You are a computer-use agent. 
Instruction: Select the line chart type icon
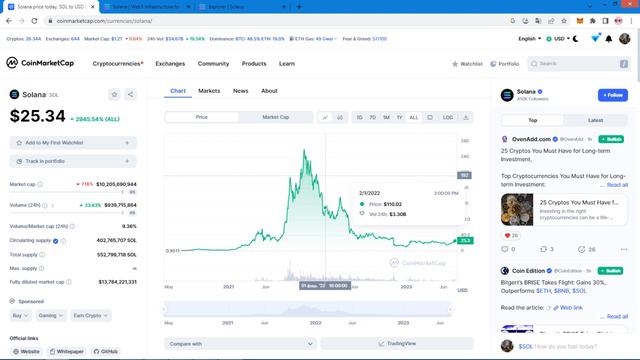325,118
